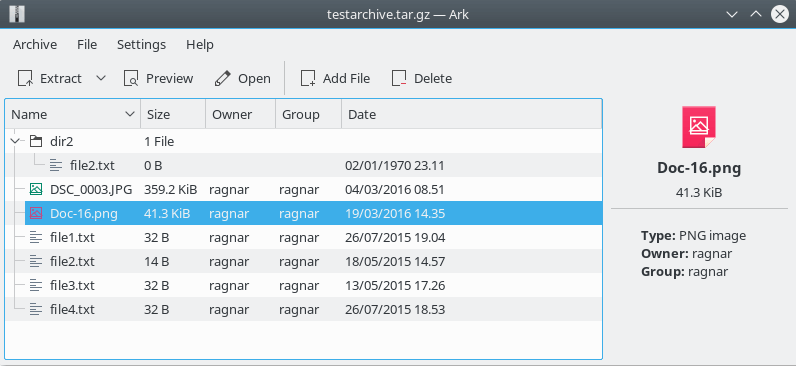796x366 pixels.
Task: Click the Name column sort arrow
Action: click(130, 115)
